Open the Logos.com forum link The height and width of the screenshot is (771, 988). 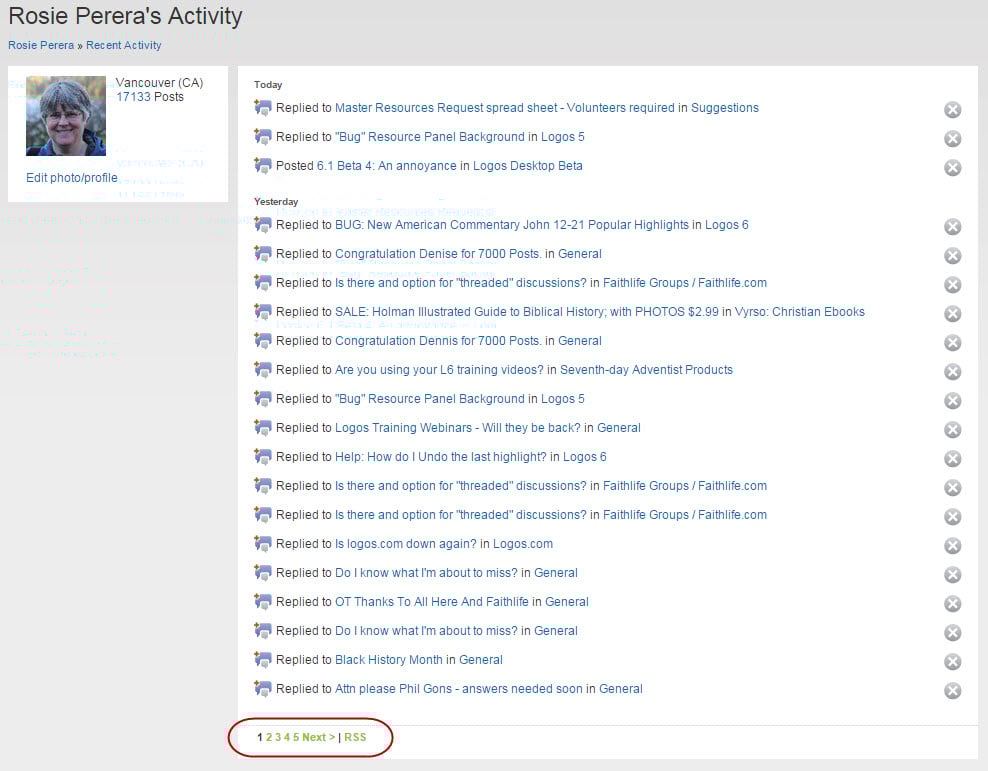(x=523, y=544)
